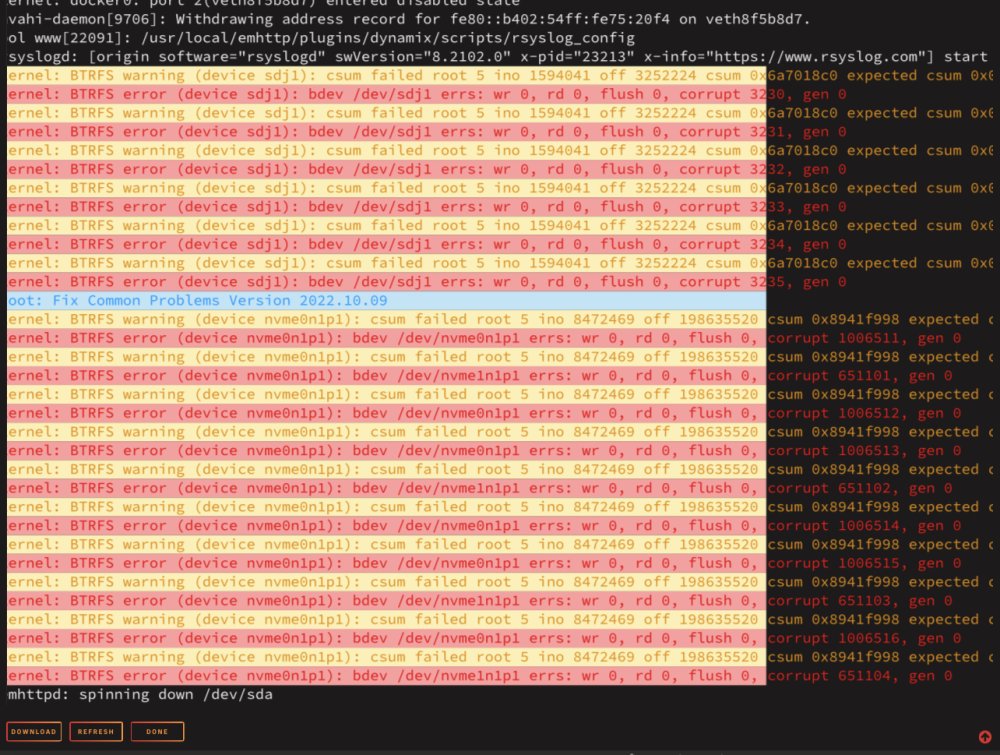Click nvme0n1p1 error line with corrupt 1006514

484,526
